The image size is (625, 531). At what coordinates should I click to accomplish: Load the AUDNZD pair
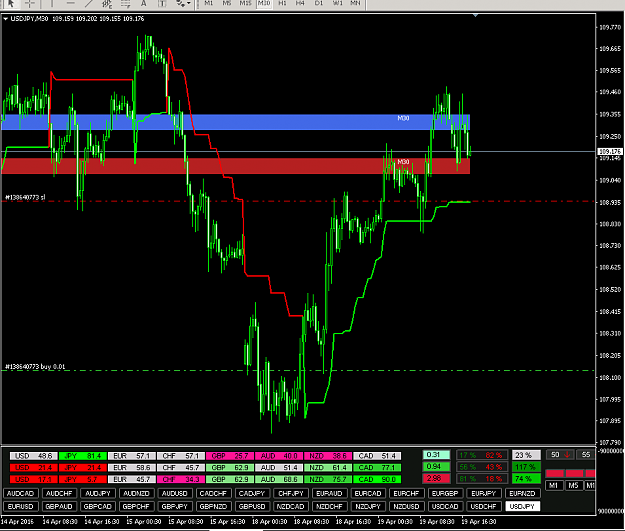(136, 494)
